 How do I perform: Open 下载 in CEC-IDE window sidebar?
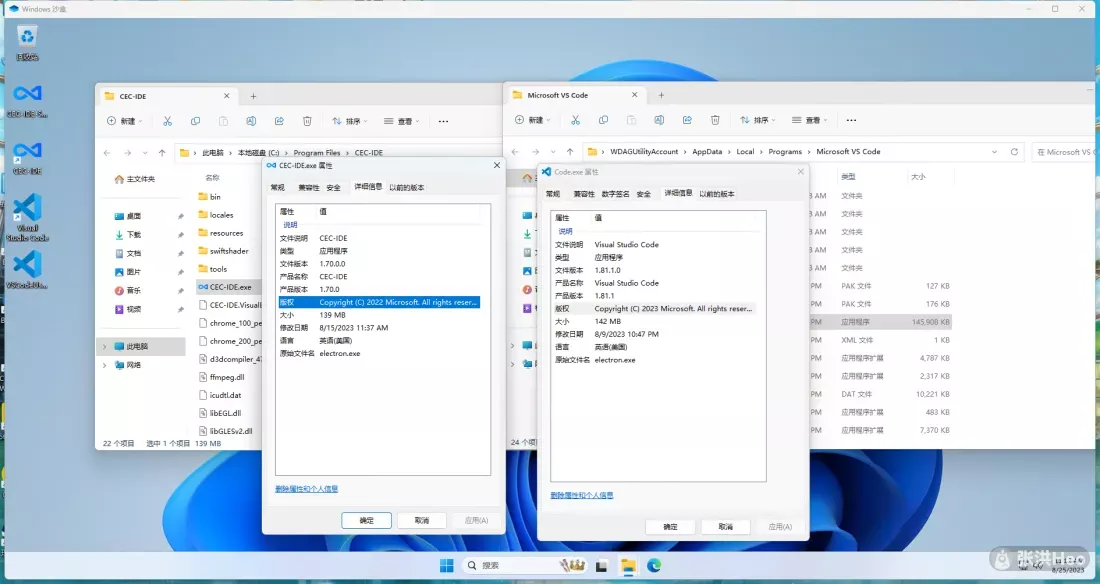[133, 234]
